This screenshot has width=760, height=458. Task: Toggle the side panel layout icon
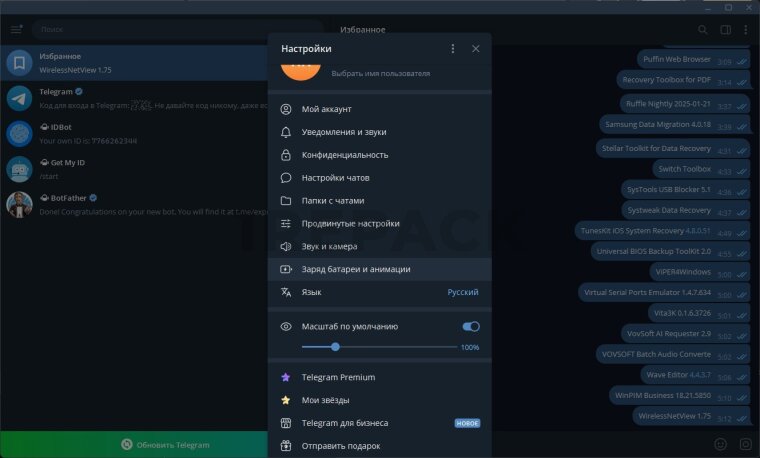(725, 30)
